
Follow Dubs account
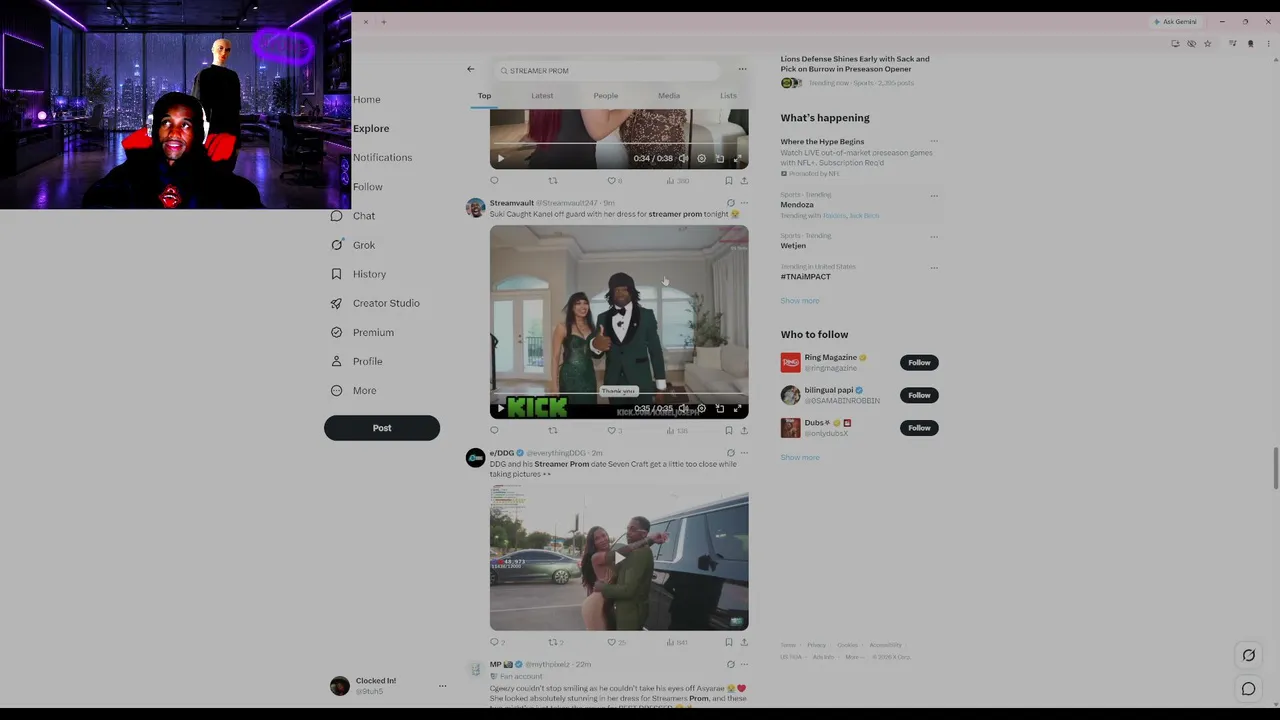(x=919, y=428)
